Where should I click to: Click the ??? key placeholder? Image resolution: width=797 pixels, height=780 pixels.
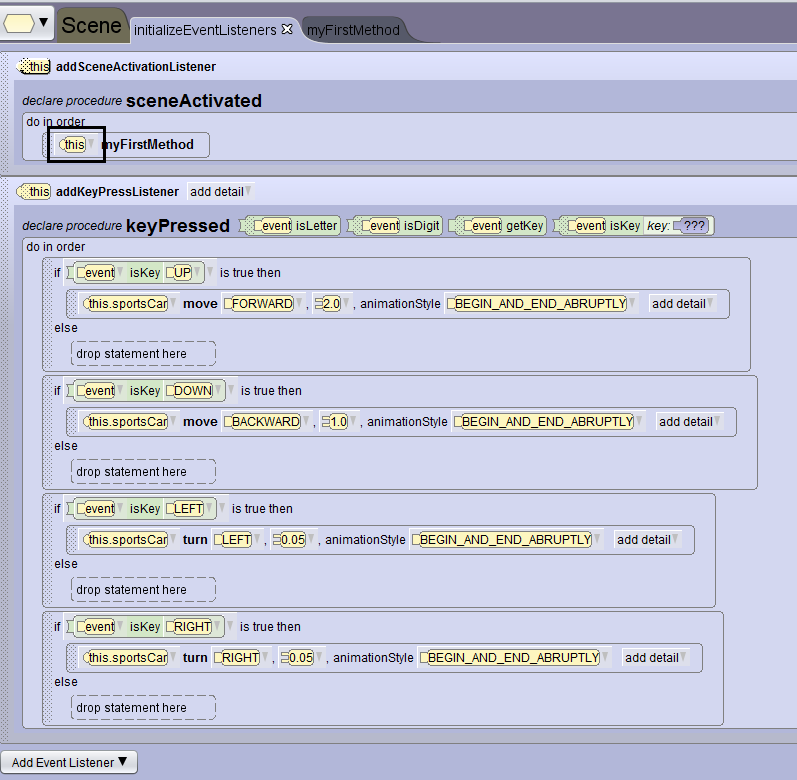click(x=690, y=225)
